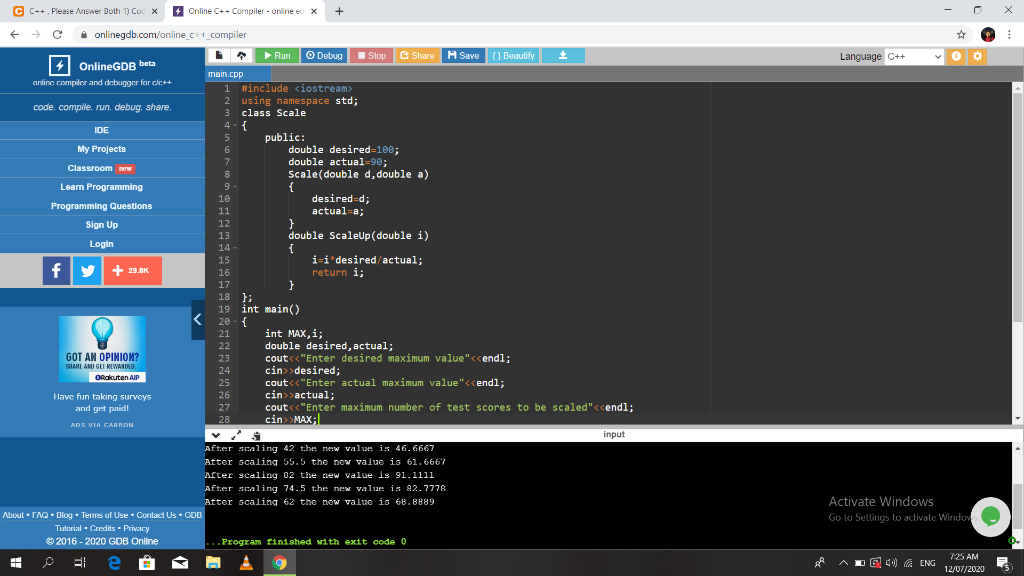The image size is (1024, 576).
Task: Click the upload file icon in toolbar
Action: (x=242, y=56)
